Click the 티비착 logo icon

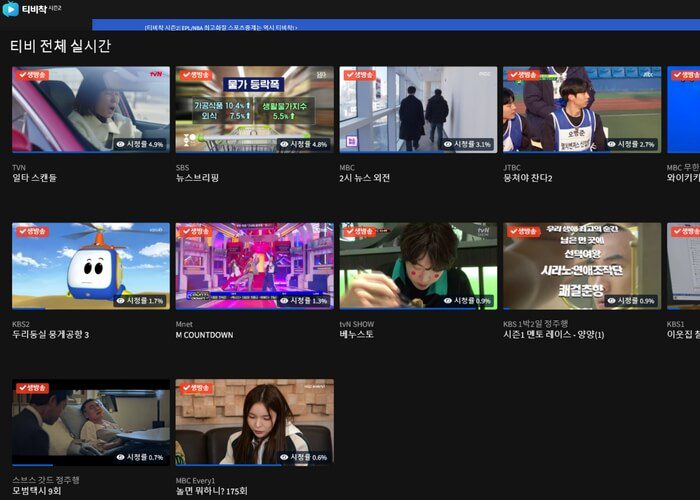11,9
